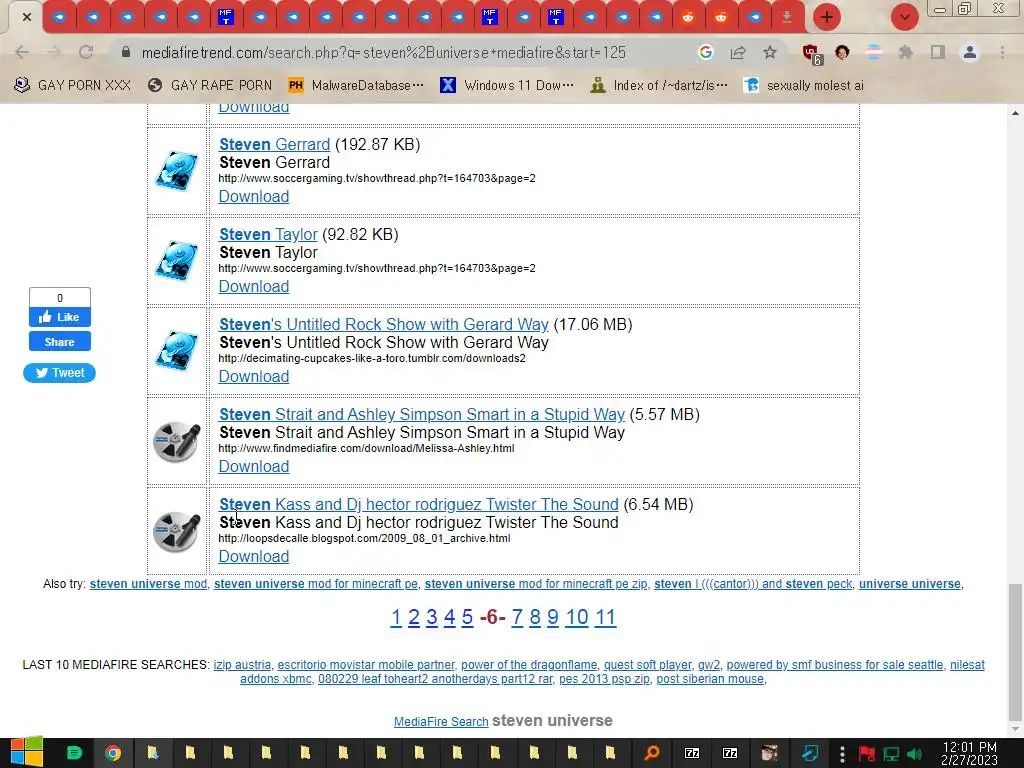This screenshot has height=768, width=1024.
Task: Open the orange magnifier taskbar app
Action: click(651, 753)
